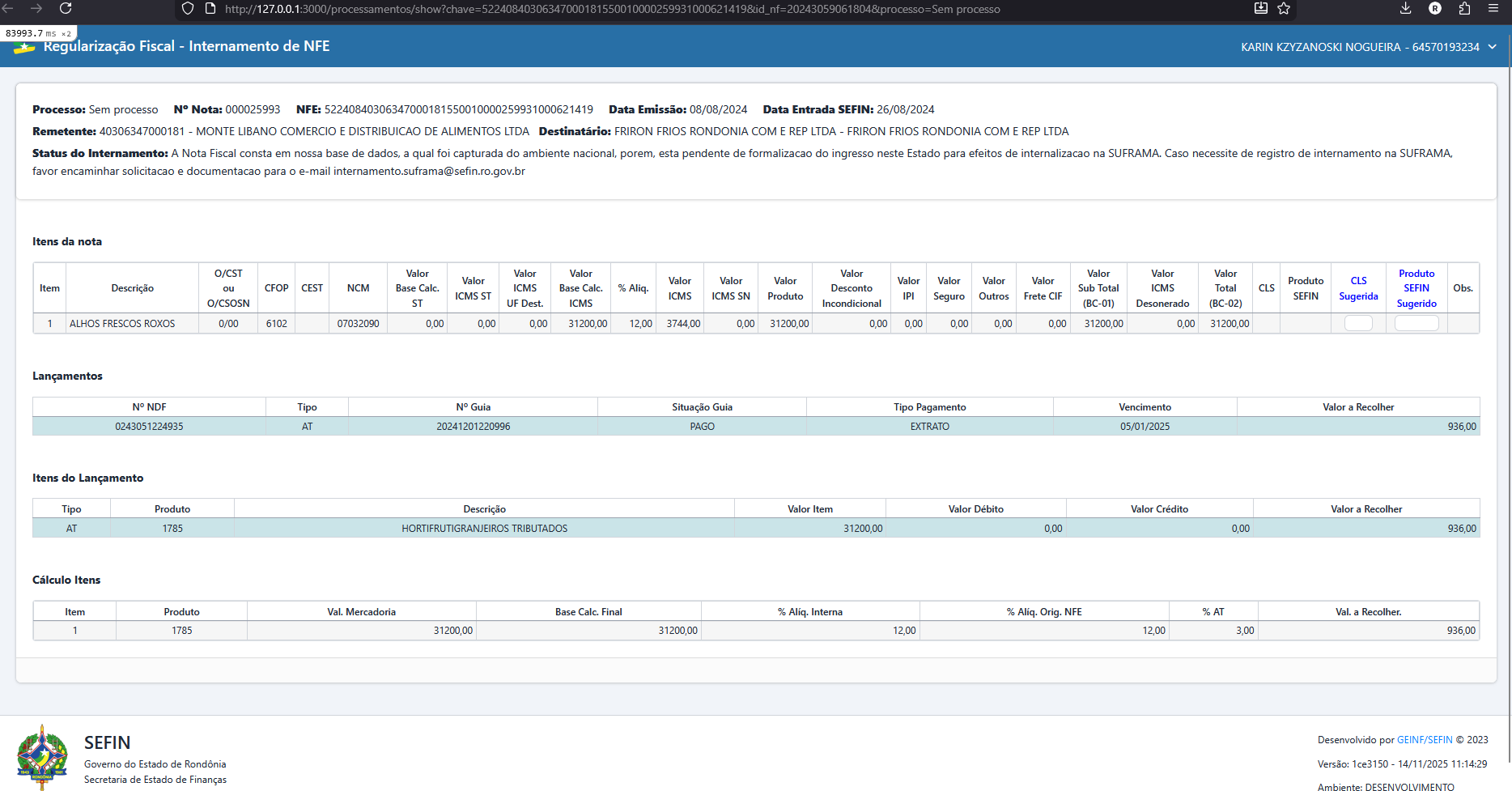Open the browser downloads arrow icon
1512x791 pixels.
click(x=1405, y=9)
